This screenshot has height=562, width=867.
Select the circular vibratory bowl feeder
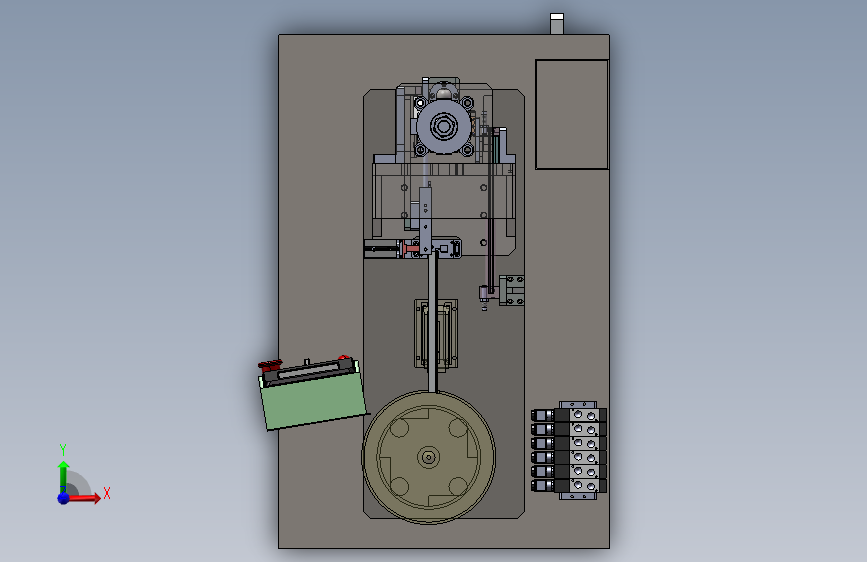click(429, 457)
